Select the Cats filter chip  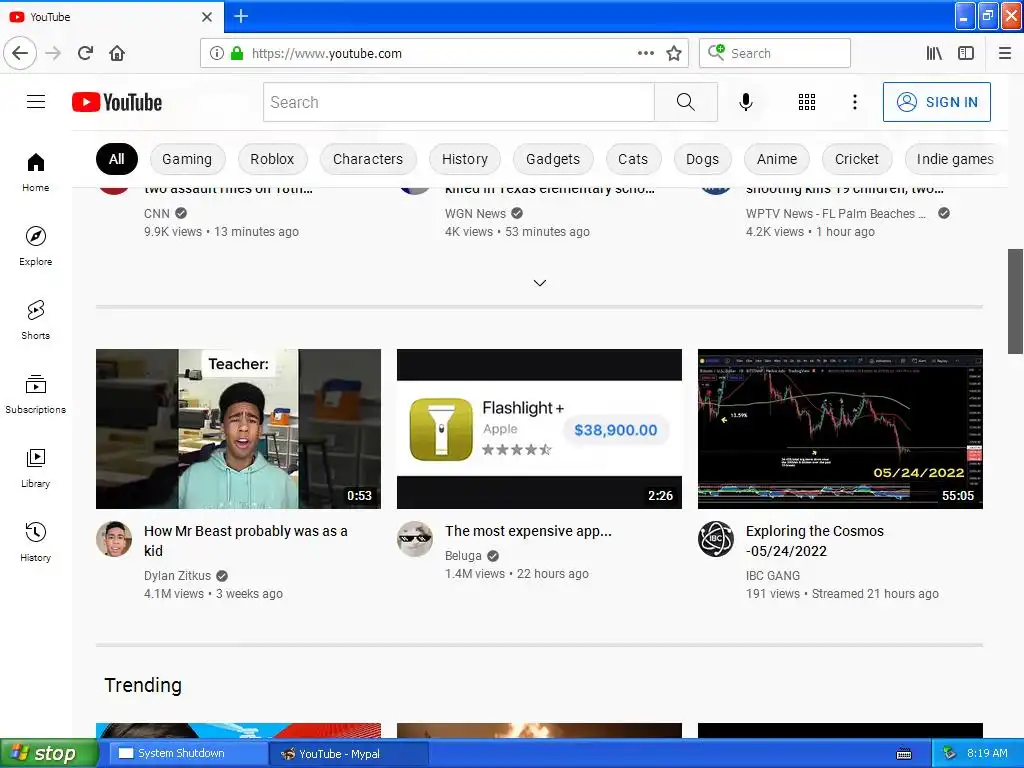(x=633, y=159)
